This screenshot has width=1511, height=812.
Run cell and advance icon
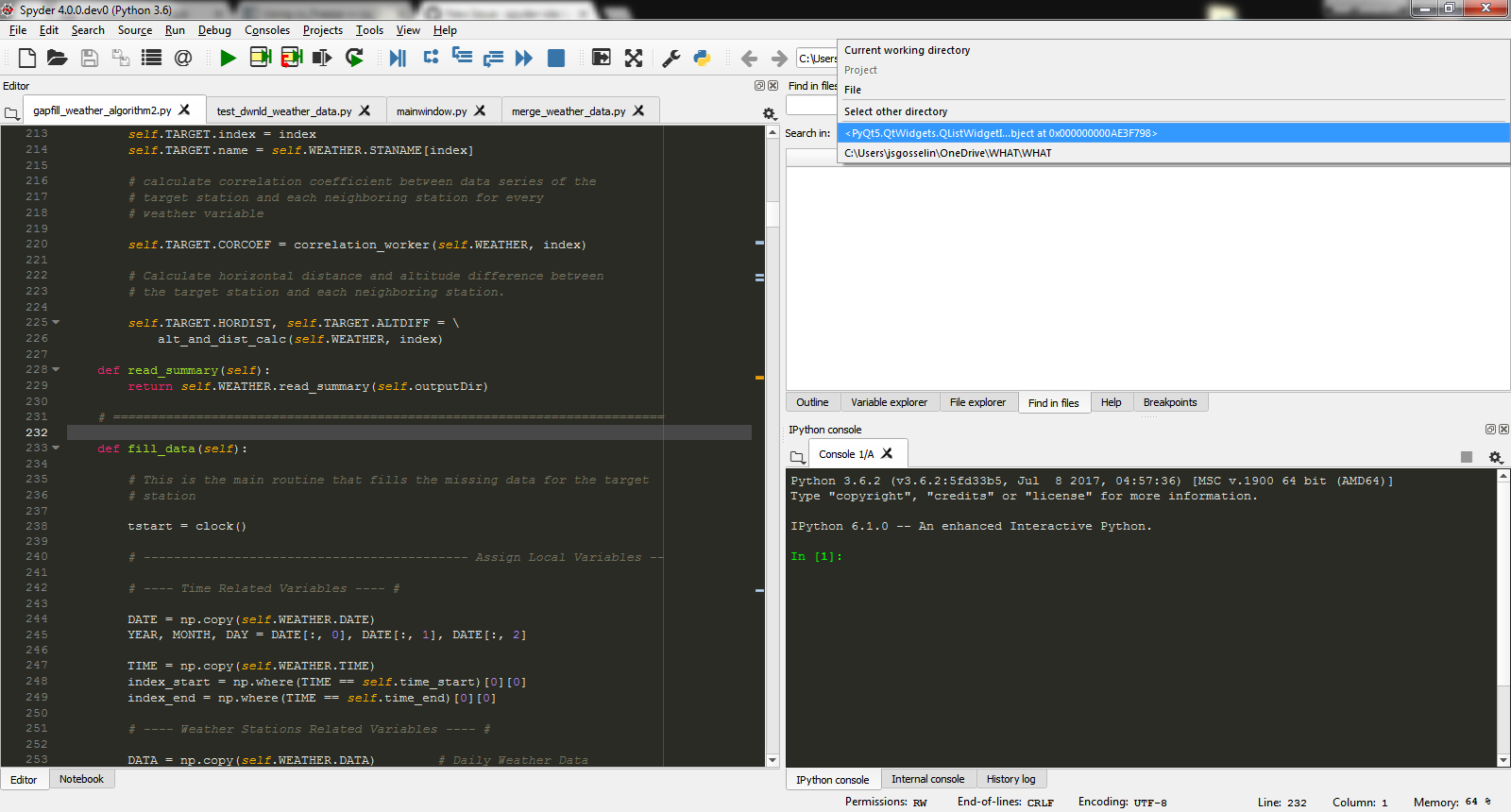pos(292,58)
